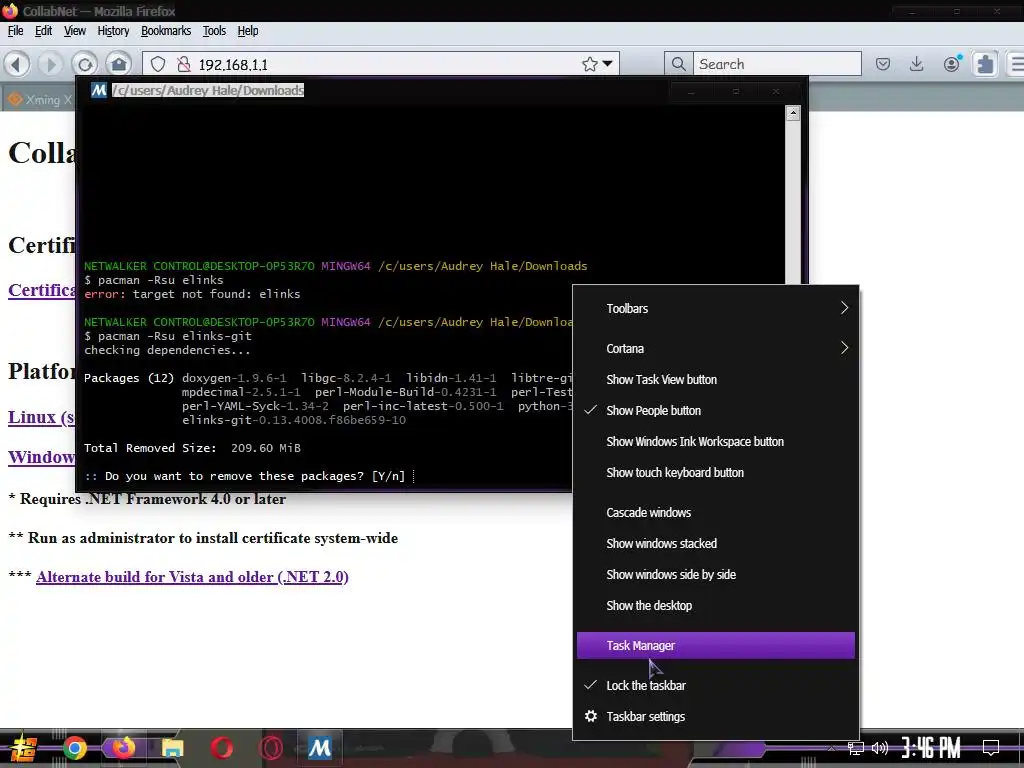Click 'error: target not found: elinks' line

(192, 294)
